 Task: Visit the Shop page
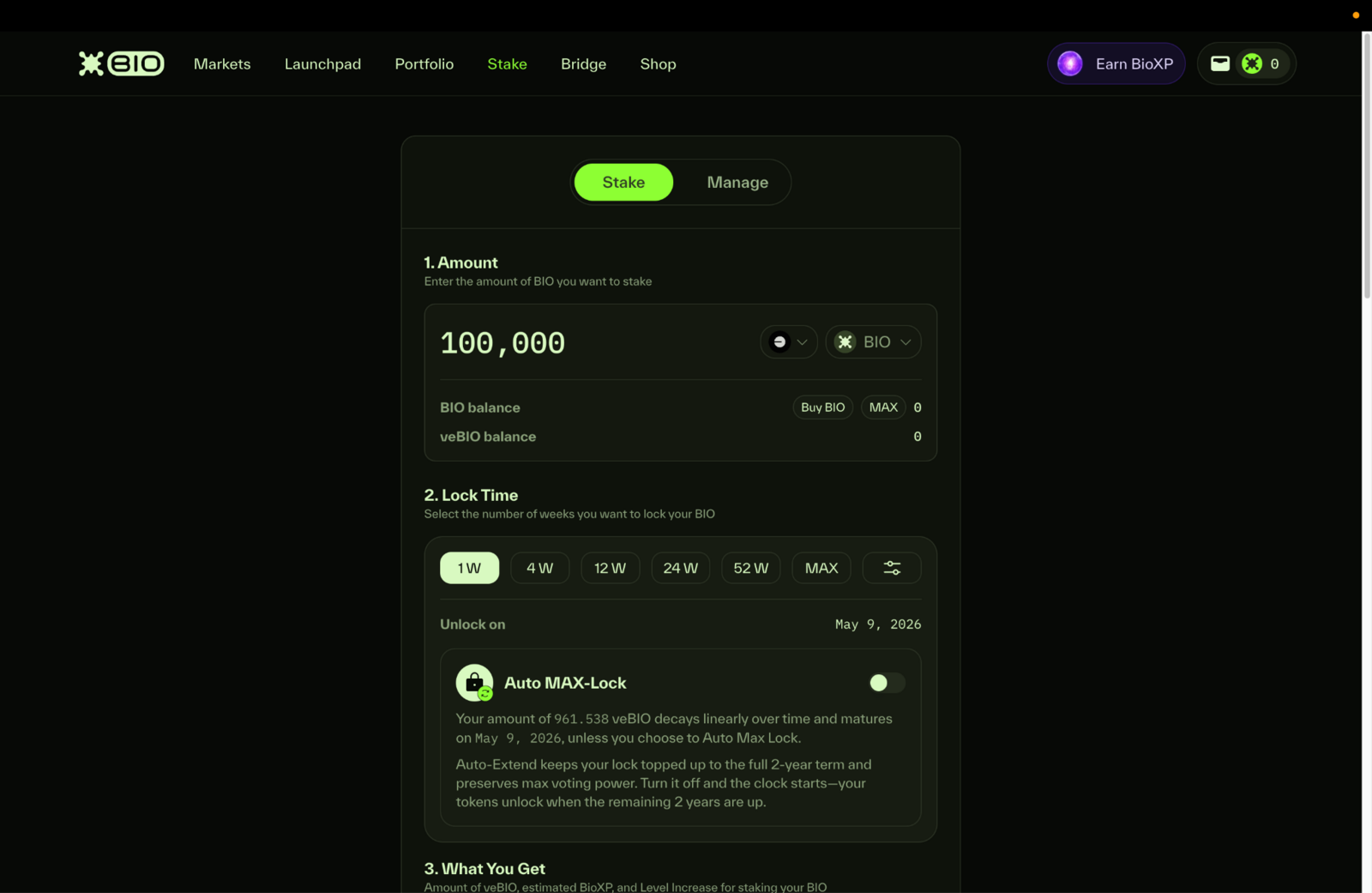658,64
